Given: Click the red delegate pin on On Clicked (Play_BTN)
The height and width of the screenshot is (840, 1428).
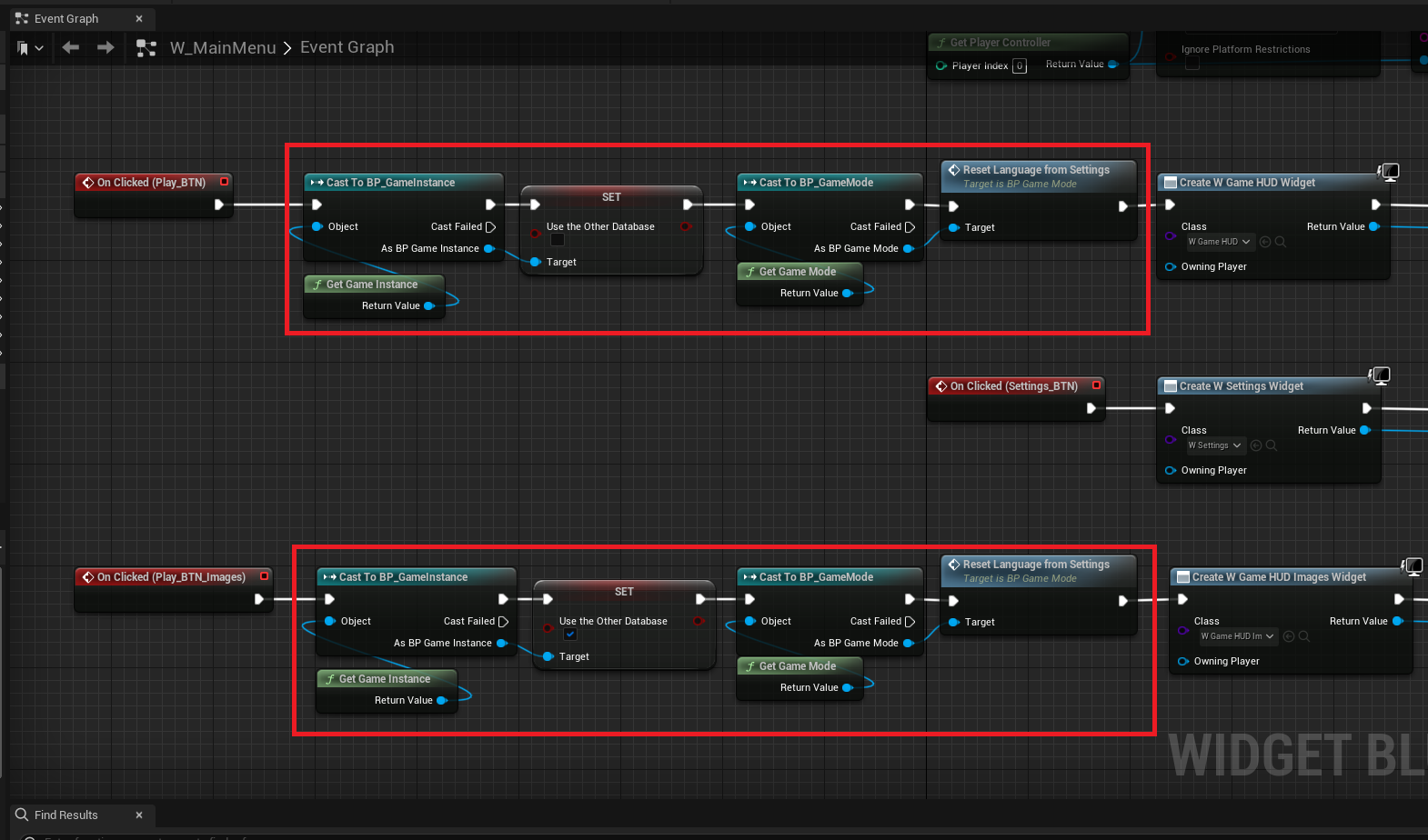Looking at the screenshot, I should [224, 182].
